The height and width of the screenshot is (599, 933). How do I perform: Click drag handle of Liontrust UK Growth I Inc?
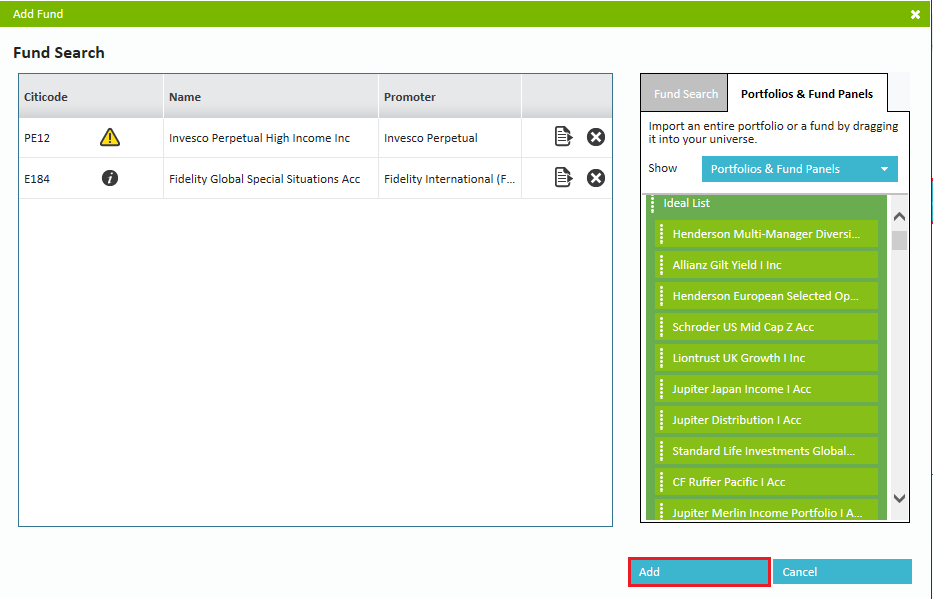coord(662,357)
